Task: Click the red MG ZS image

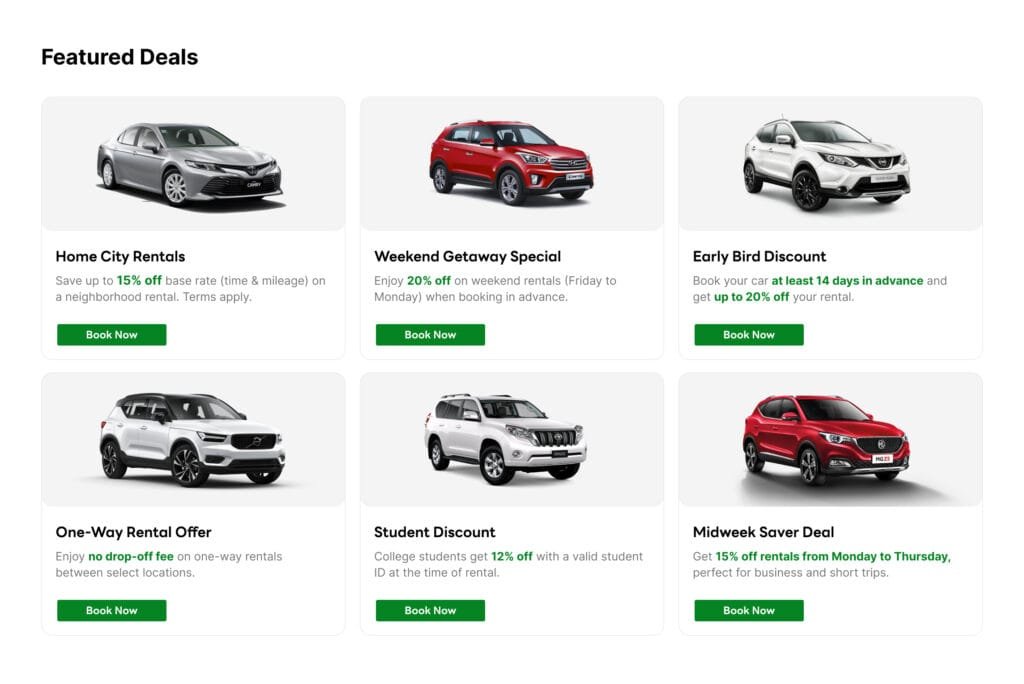Action: pos(830,438)
